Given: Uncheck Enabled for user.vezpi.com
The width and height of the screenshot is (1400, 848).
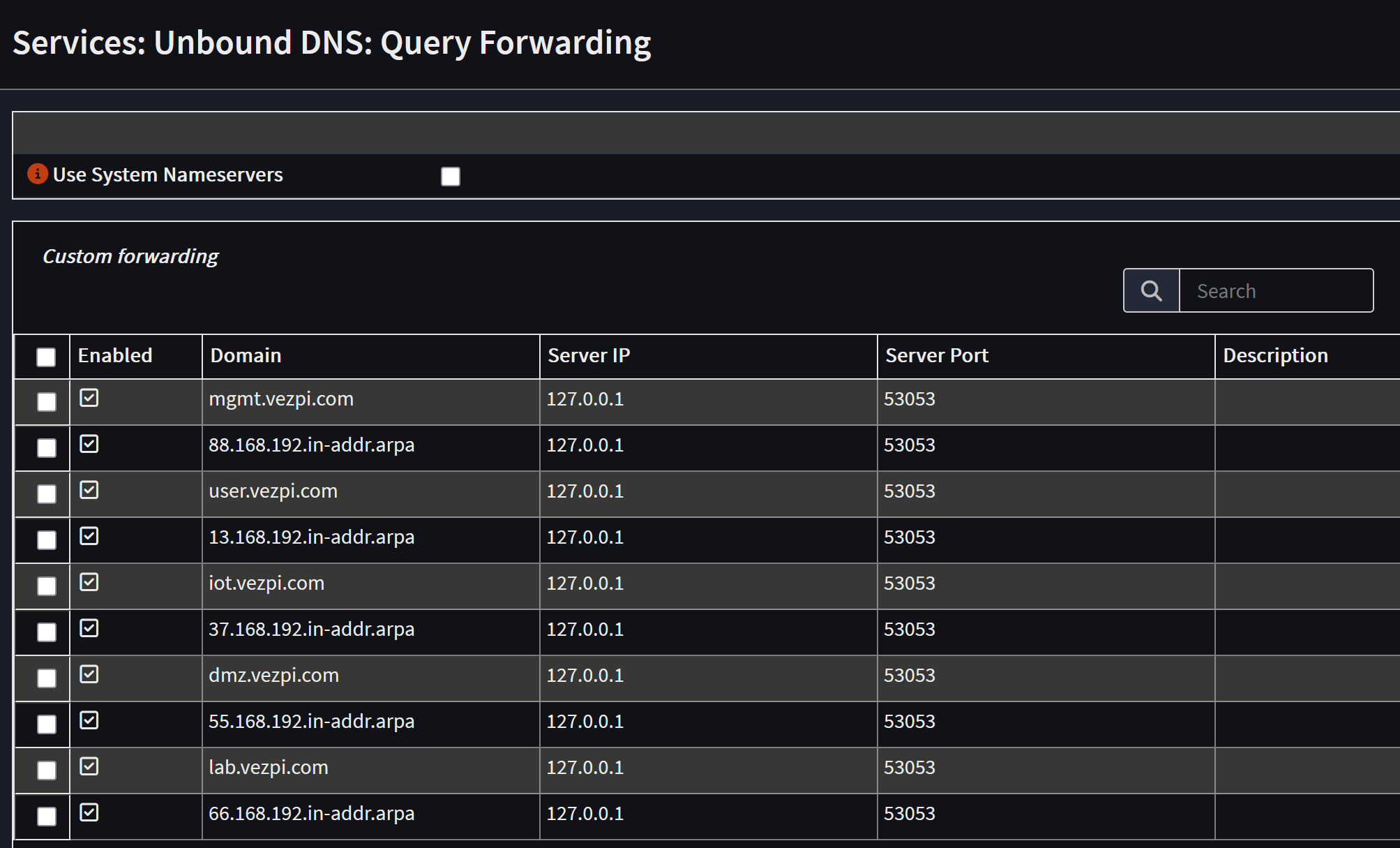Looking at the screenshot, I should 89,490.
